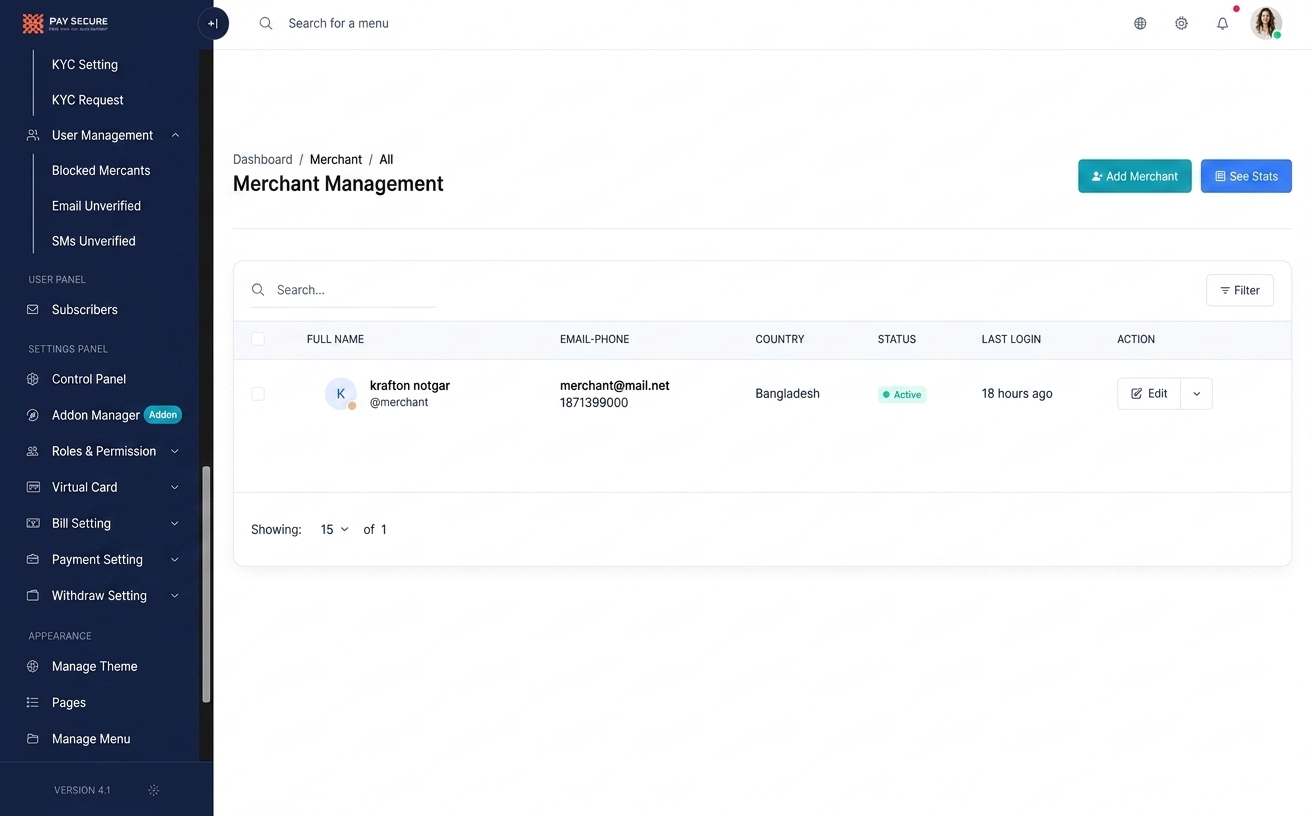
Task: Expand the Payment Setting chevron
Action: point(175,559)
